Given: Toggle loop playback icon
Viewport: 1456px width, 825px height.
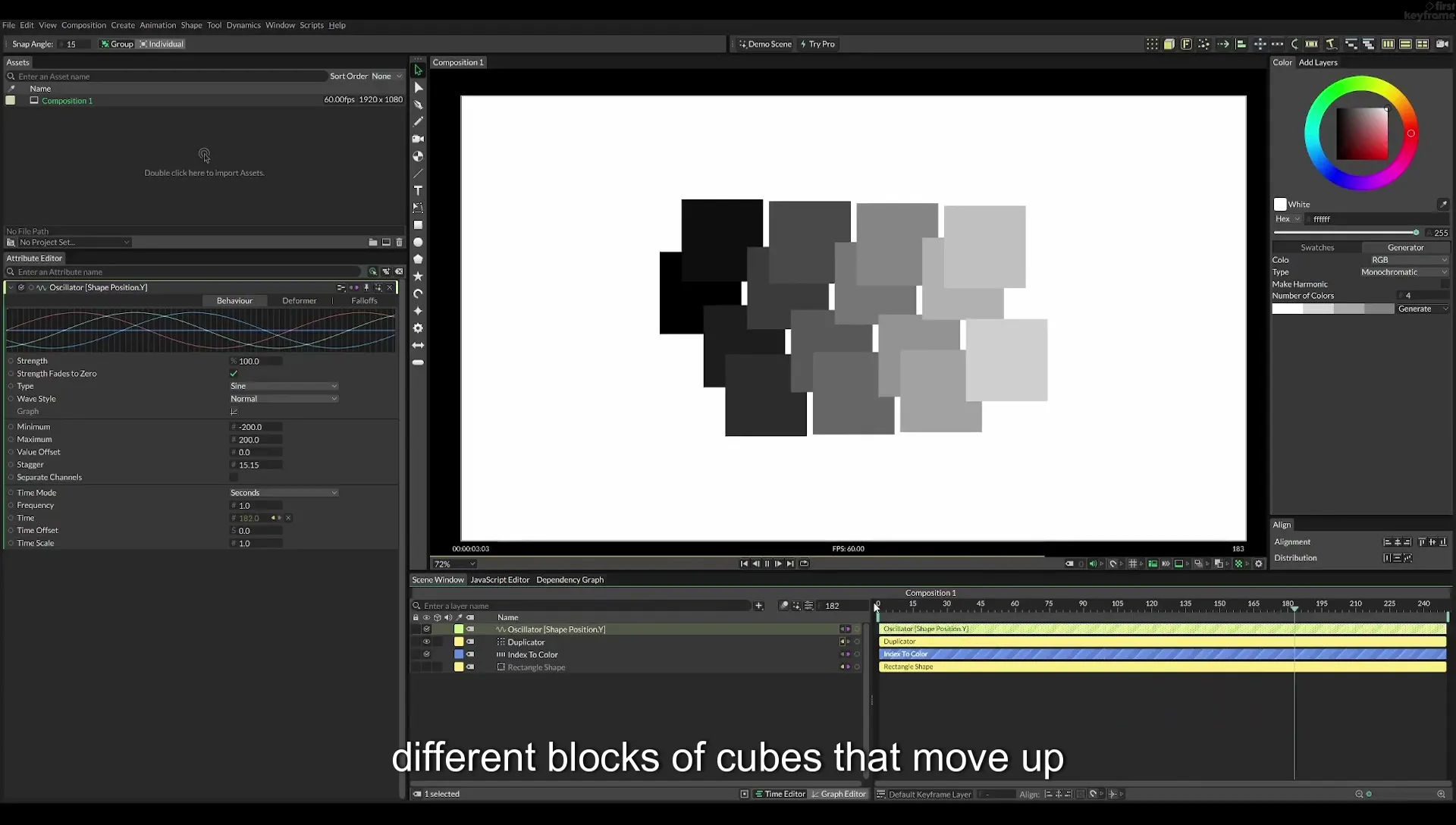Looking at the screenshot, I should pos(804,563).
